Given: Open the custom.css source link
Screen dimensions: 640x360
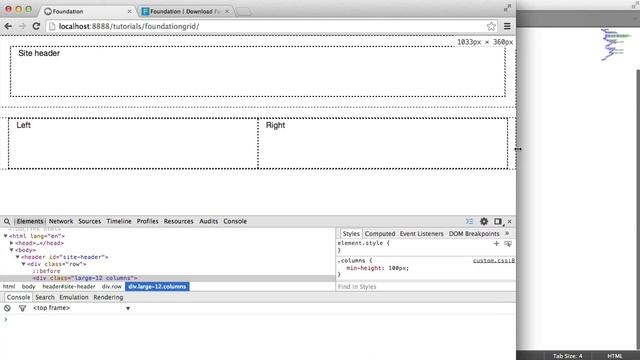Looking at the screenshot, I should coord(493,260).
